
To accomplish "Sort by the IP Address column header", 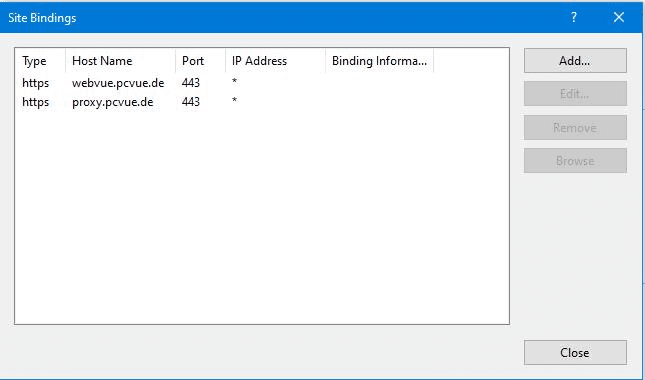I will (276, 61).
